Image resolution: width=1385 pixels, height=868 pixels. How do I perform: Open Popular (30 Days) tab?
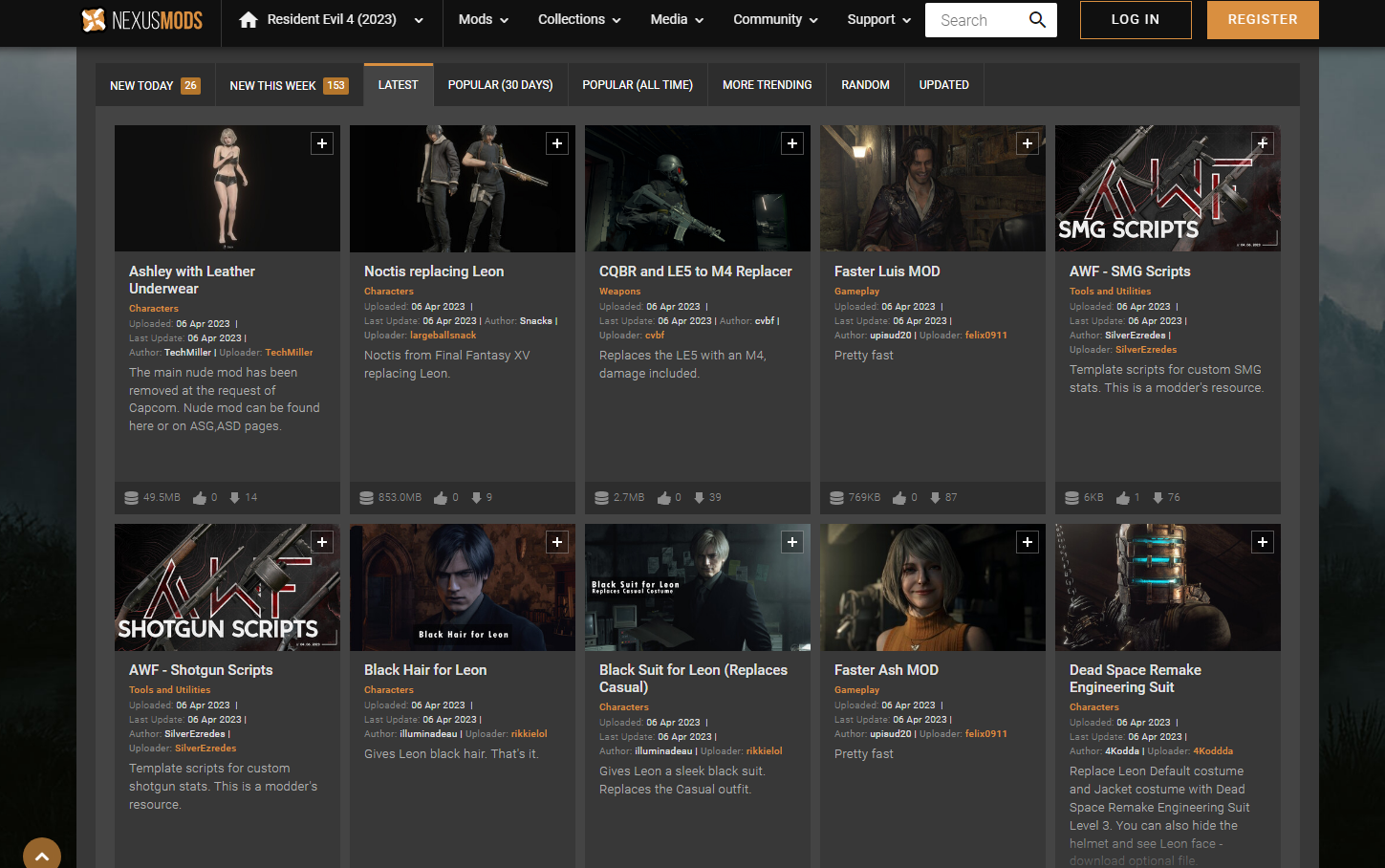(501, 85)
